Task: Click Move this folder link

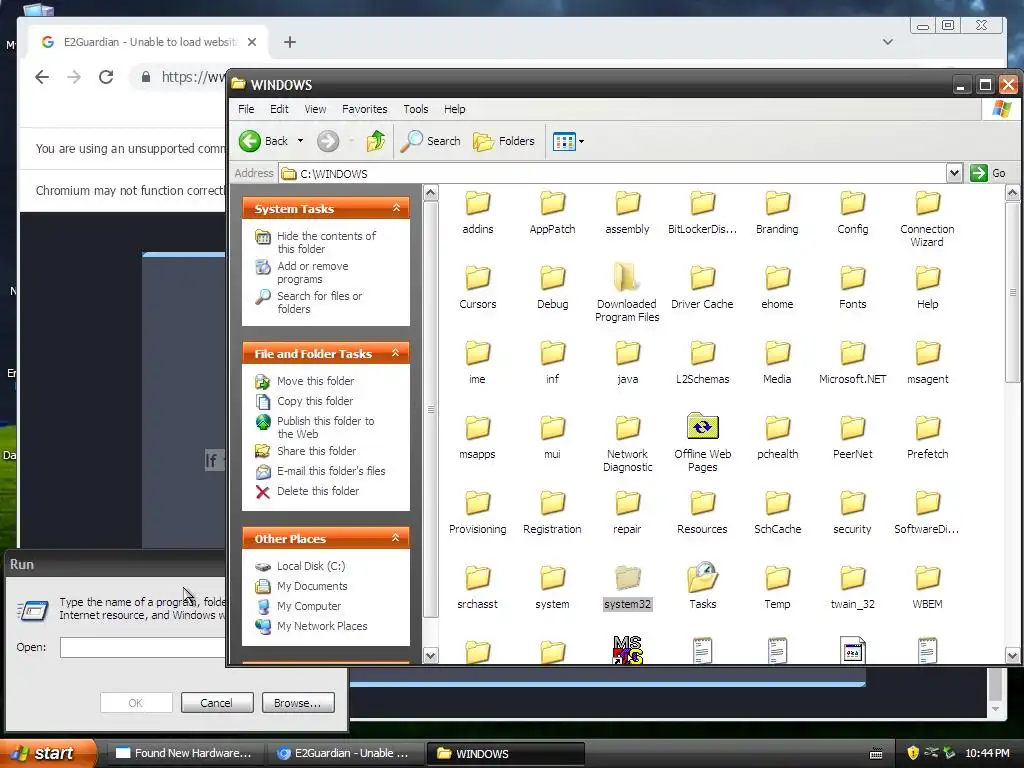Action: click(x=315, y=381)
